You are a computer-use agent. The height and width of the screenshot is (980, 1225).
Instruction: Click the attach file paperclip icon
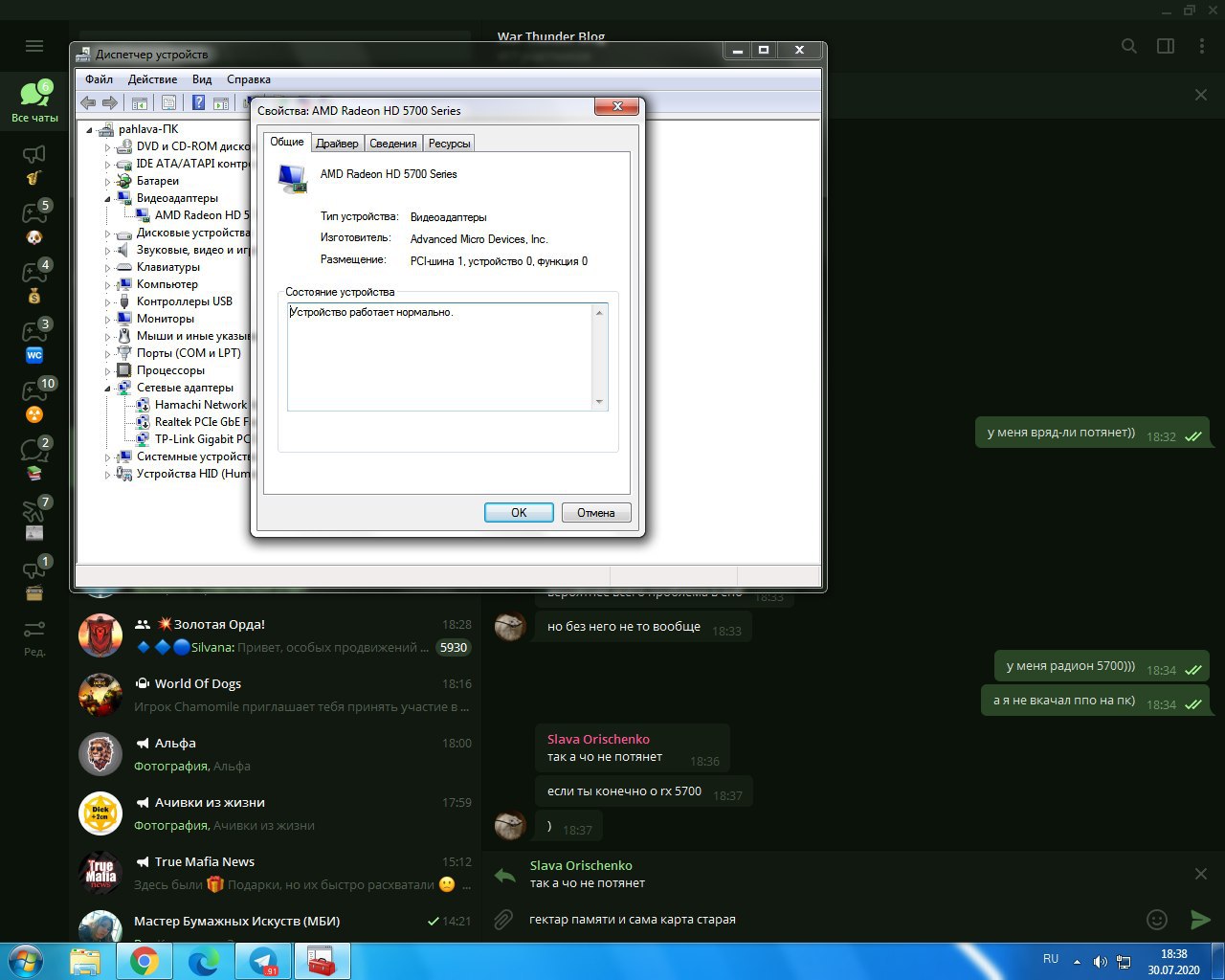click(503, 920)
